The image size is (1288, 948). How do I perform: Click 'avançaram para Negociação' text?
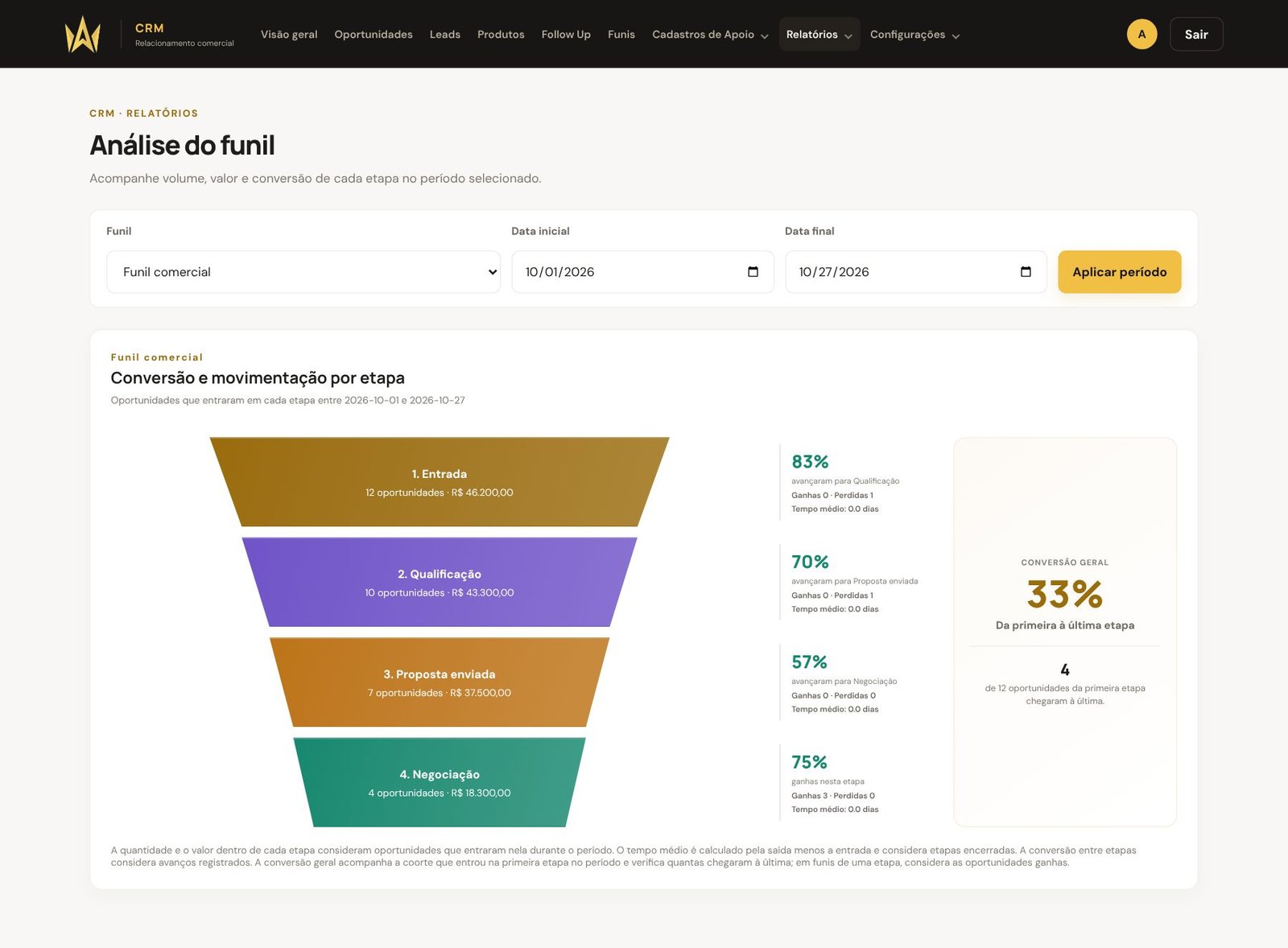tap(844, 682)
